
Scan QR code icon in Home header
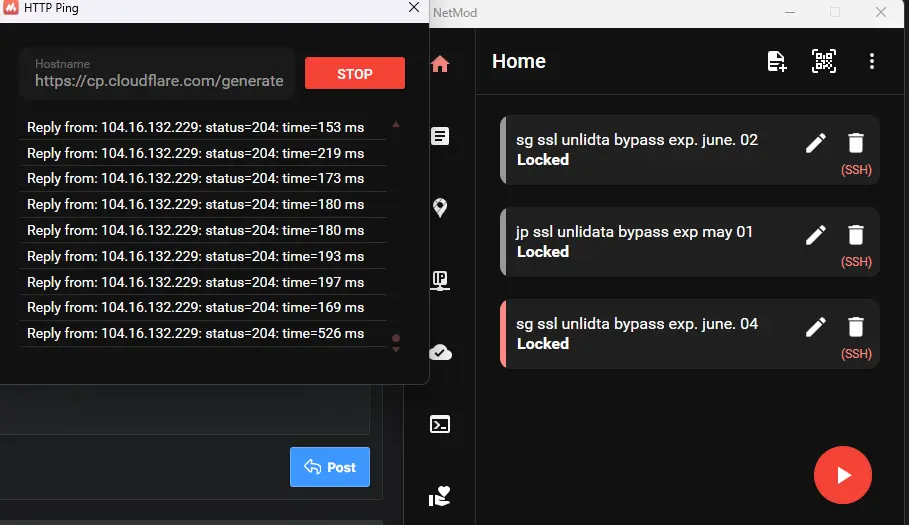(x=824, y=61)
